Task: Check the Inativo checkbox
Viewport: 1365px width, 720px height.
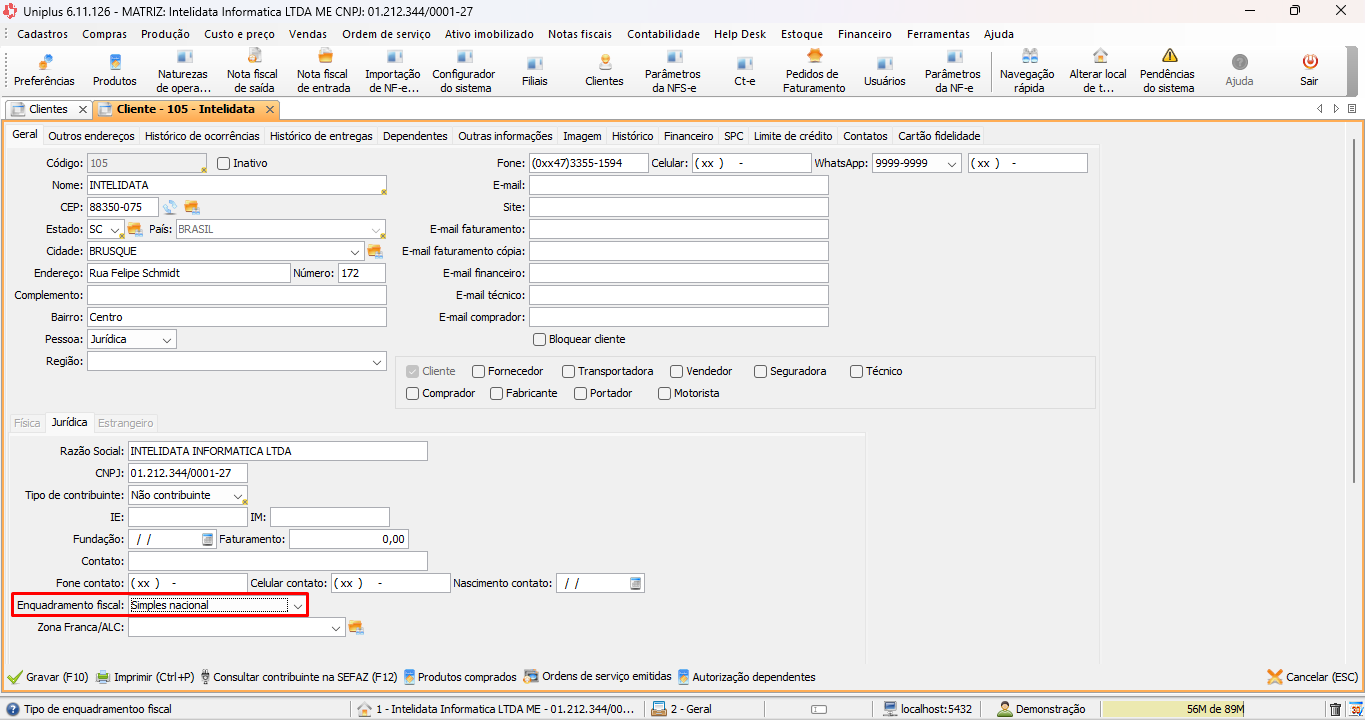Action: (224, 163)
